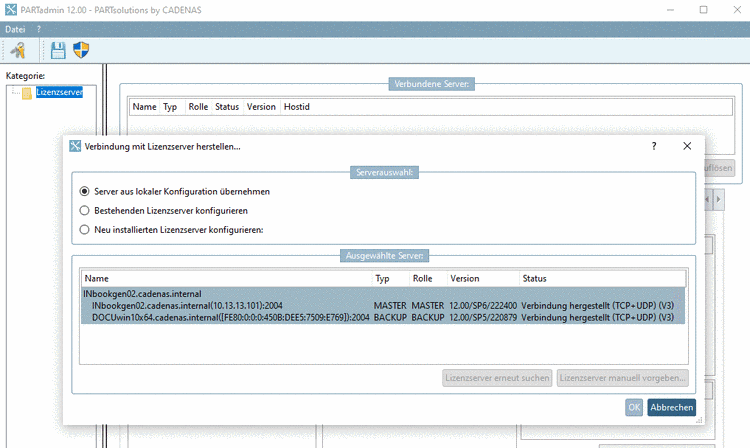This screenshot has height=448, width=750.
Task: Select the Lizenzserver category tree item
Action: click(59, 92)
